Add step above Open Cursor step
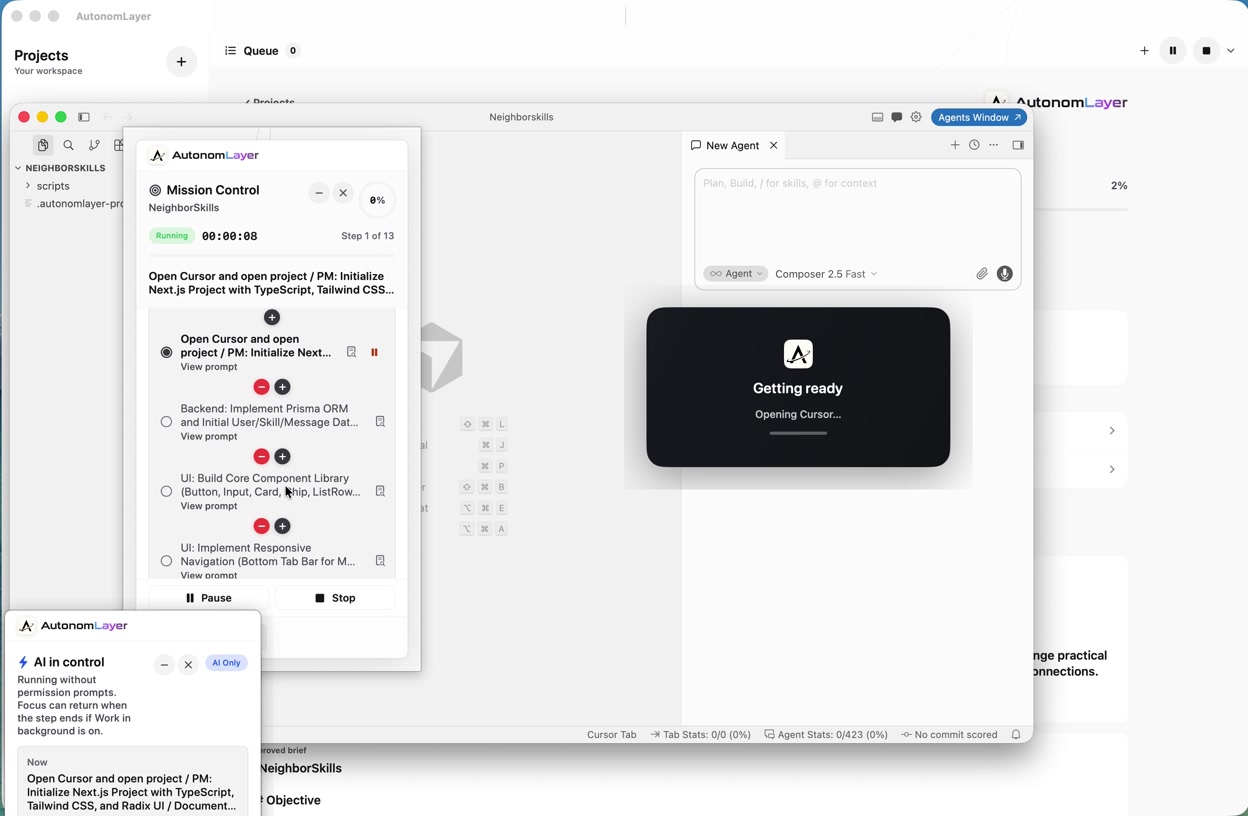Viewport: 1248px width, 816px height. point(272,317)
